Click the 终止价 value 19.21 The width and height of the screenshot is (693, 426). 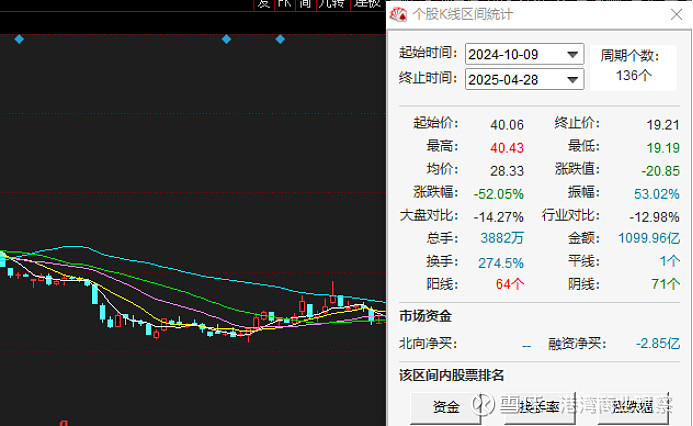(x=663, y=125)
